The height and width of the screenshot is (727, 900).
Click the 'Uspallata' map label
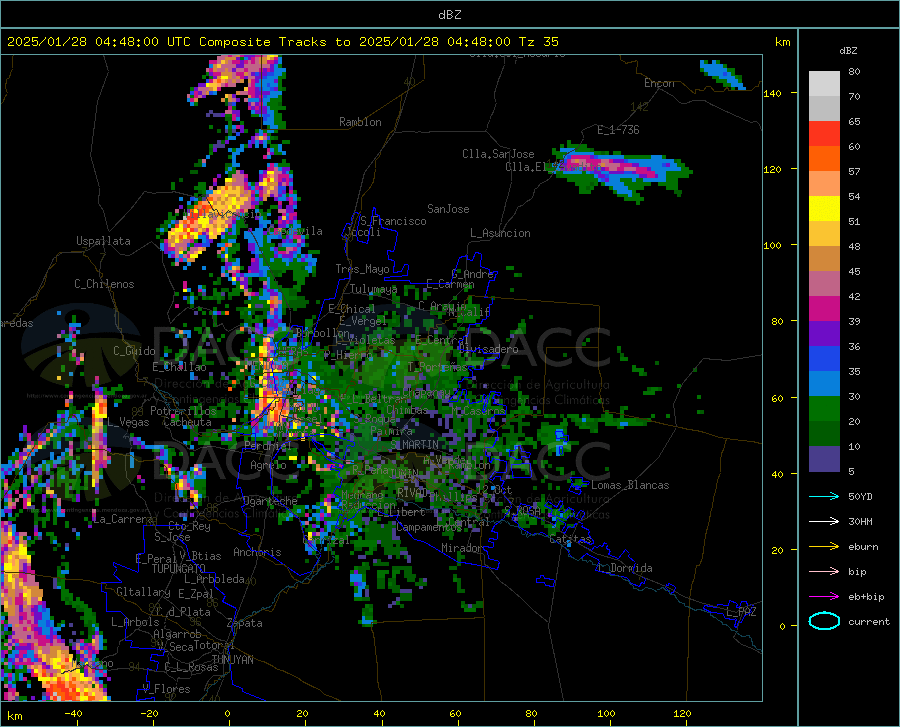coord(103,241)
